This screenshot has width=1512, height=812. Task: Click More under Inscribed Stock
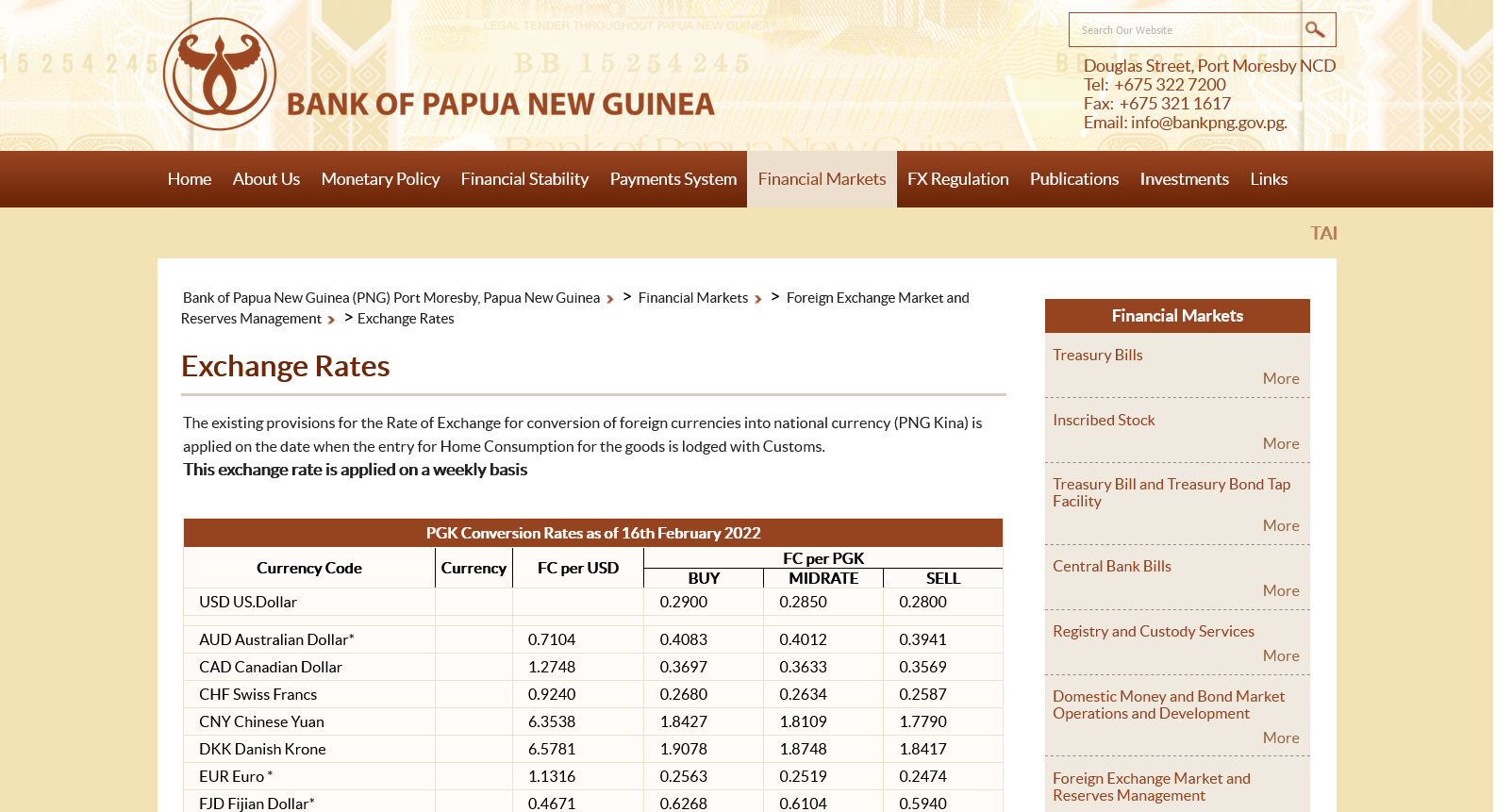click(x=1280, y=443)
